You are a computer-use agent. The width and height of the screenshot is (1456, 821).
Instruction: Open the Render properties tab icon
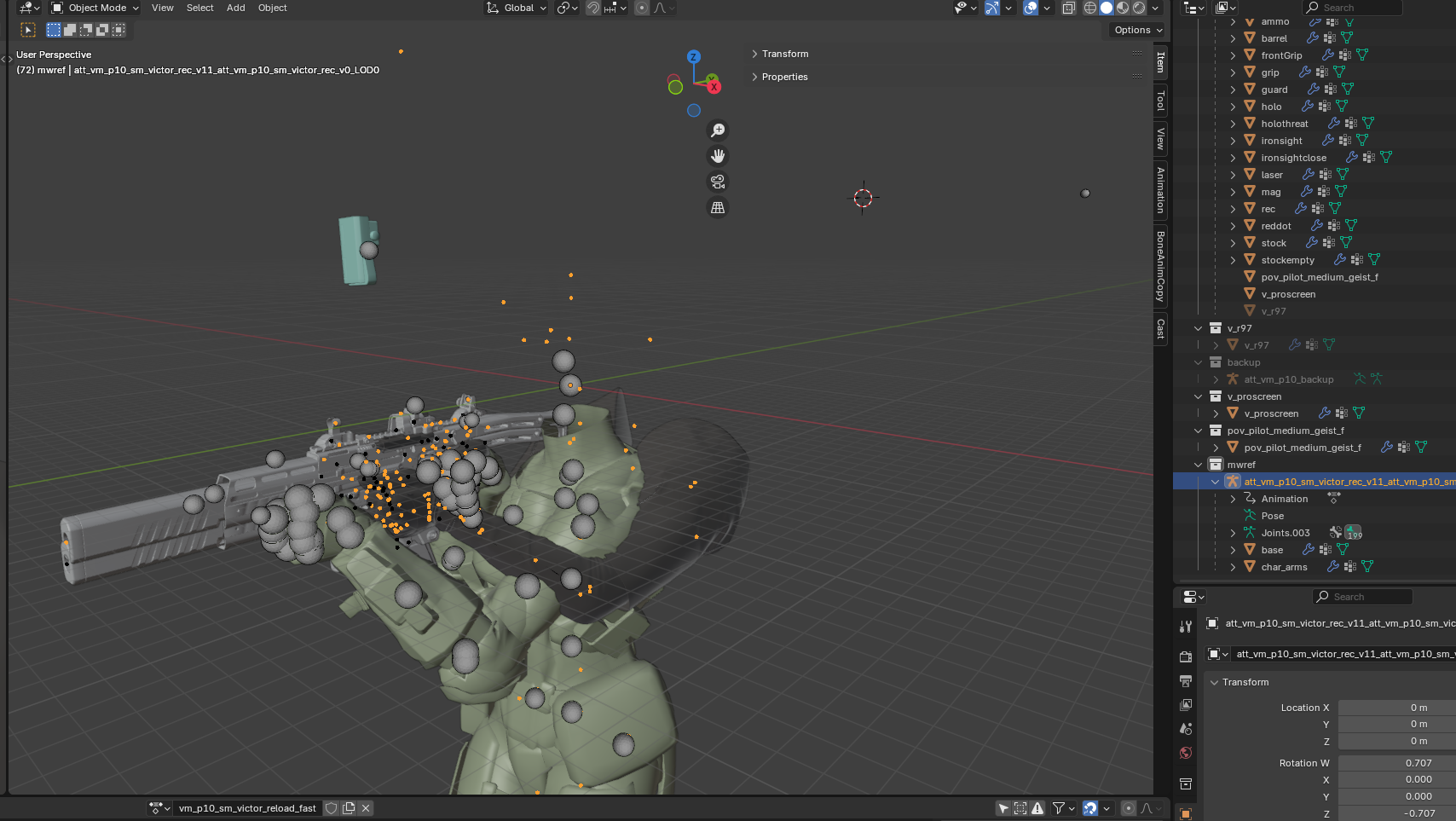1186,656
